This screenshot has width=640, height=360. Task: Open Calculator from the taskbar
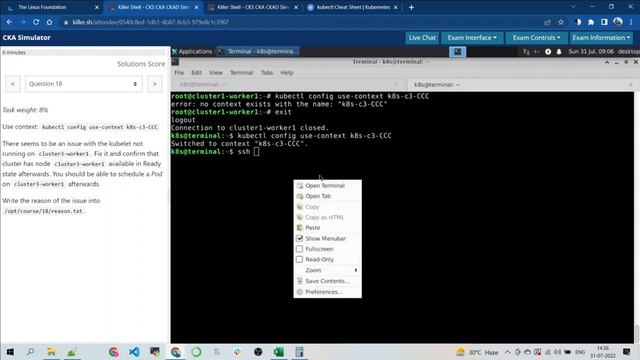tap(300, 352)
